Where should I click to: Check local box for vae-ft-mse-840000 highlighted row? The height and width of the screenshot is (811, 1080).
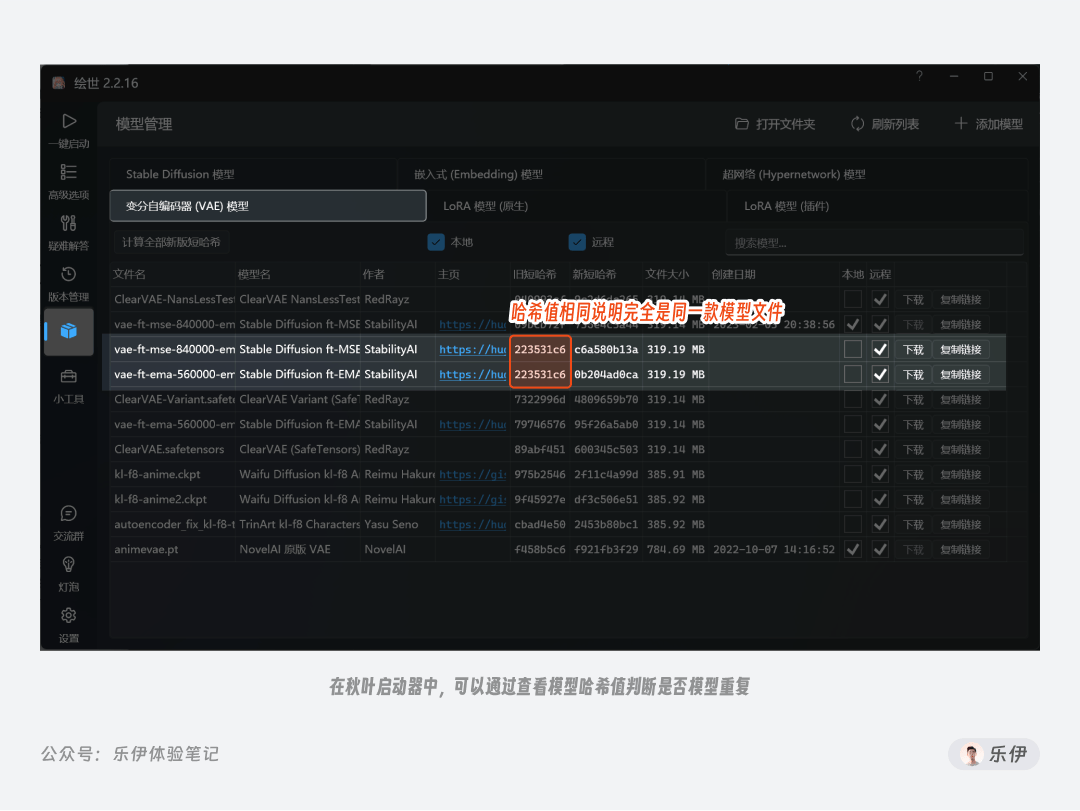coord(853,349)
